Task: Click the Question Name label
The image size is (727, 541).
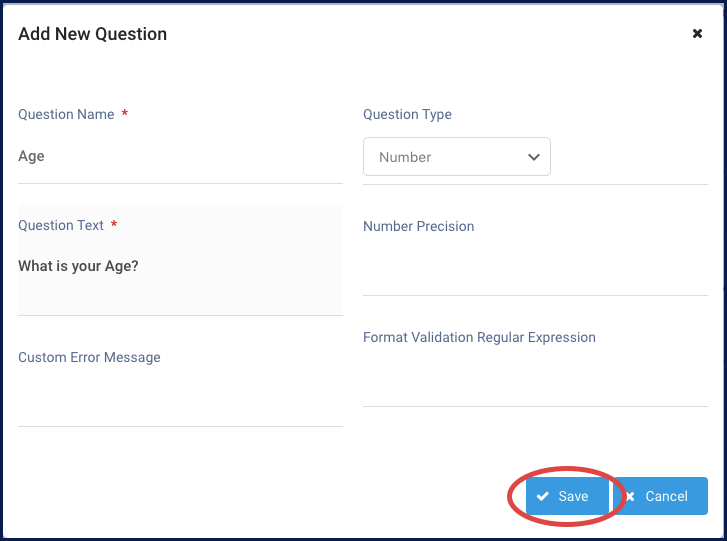Action: click(x=66, y=114)
